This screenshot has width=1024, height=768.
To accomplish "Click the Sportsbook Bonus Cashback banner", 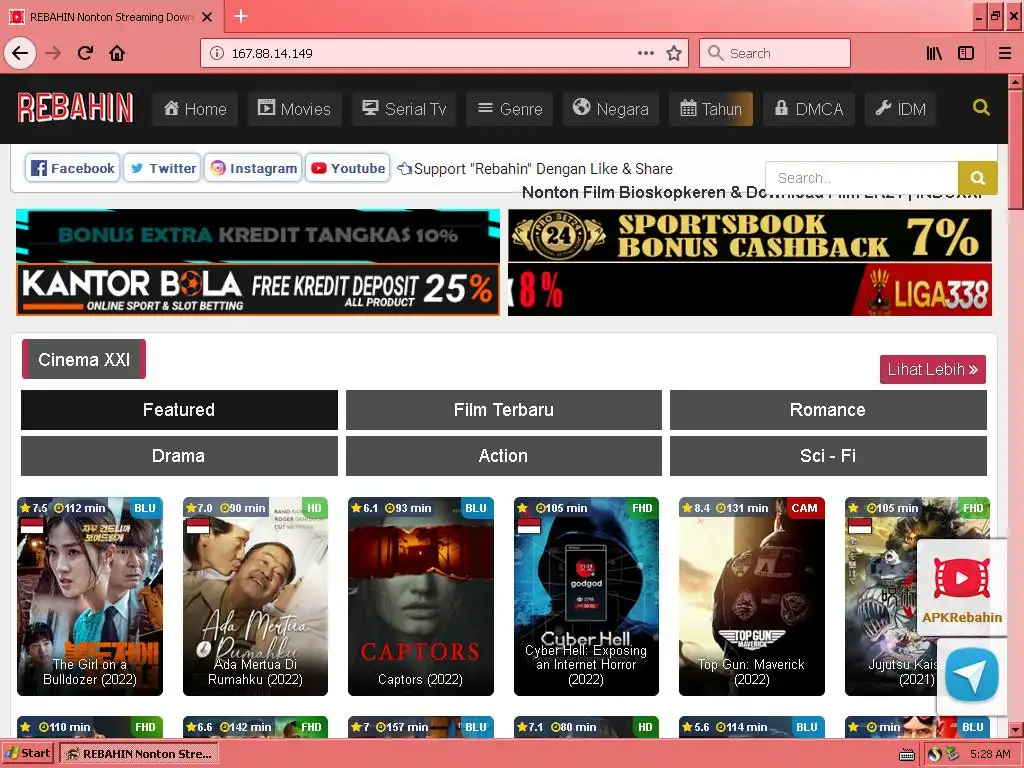I will click(x=750, y=235).
